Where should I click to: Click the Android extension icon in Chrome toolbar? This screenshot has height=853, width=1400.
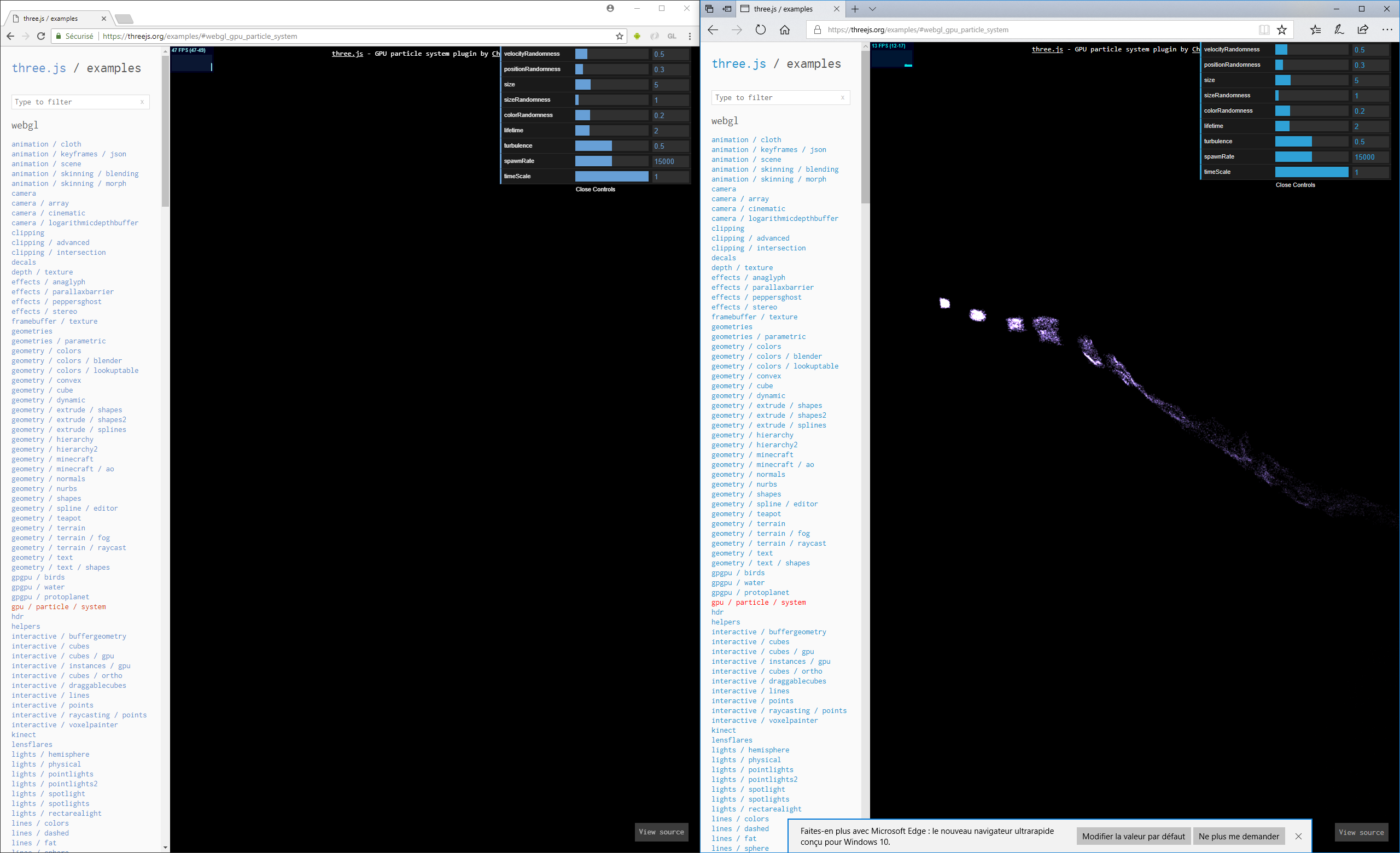(x=637, y=36)
